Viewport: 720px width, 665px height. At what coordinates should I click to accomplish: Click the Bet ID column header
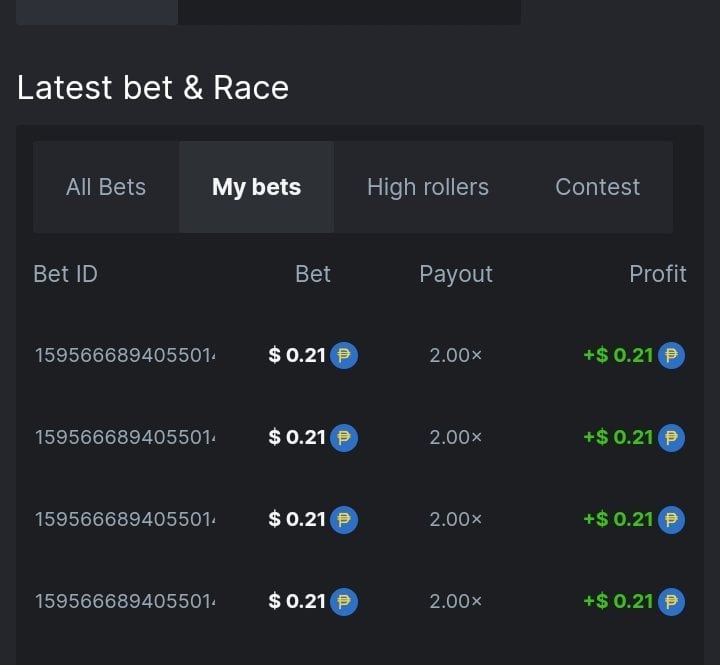click(65, 274)
